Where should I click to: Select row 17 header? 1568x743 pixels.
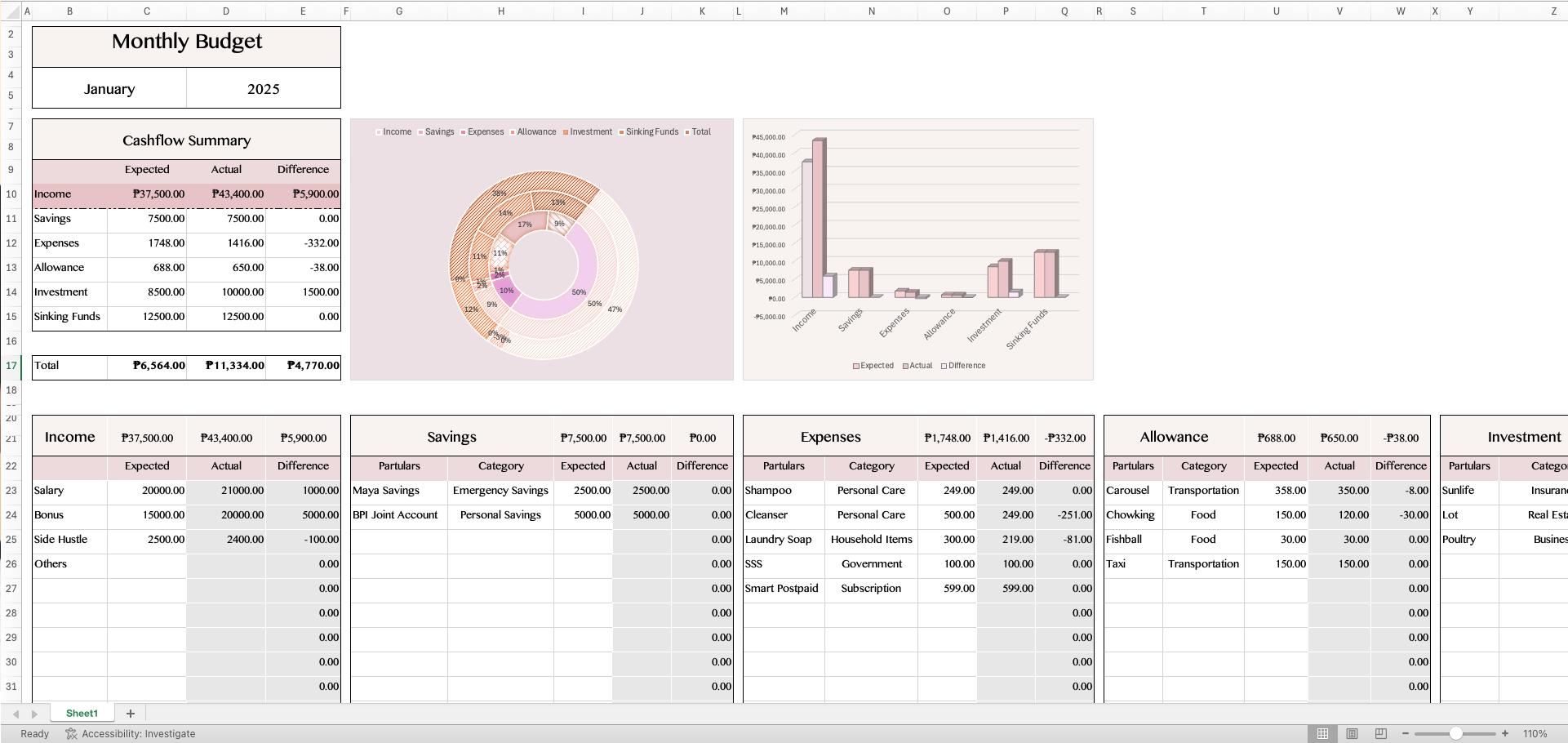tap(11, 365)
